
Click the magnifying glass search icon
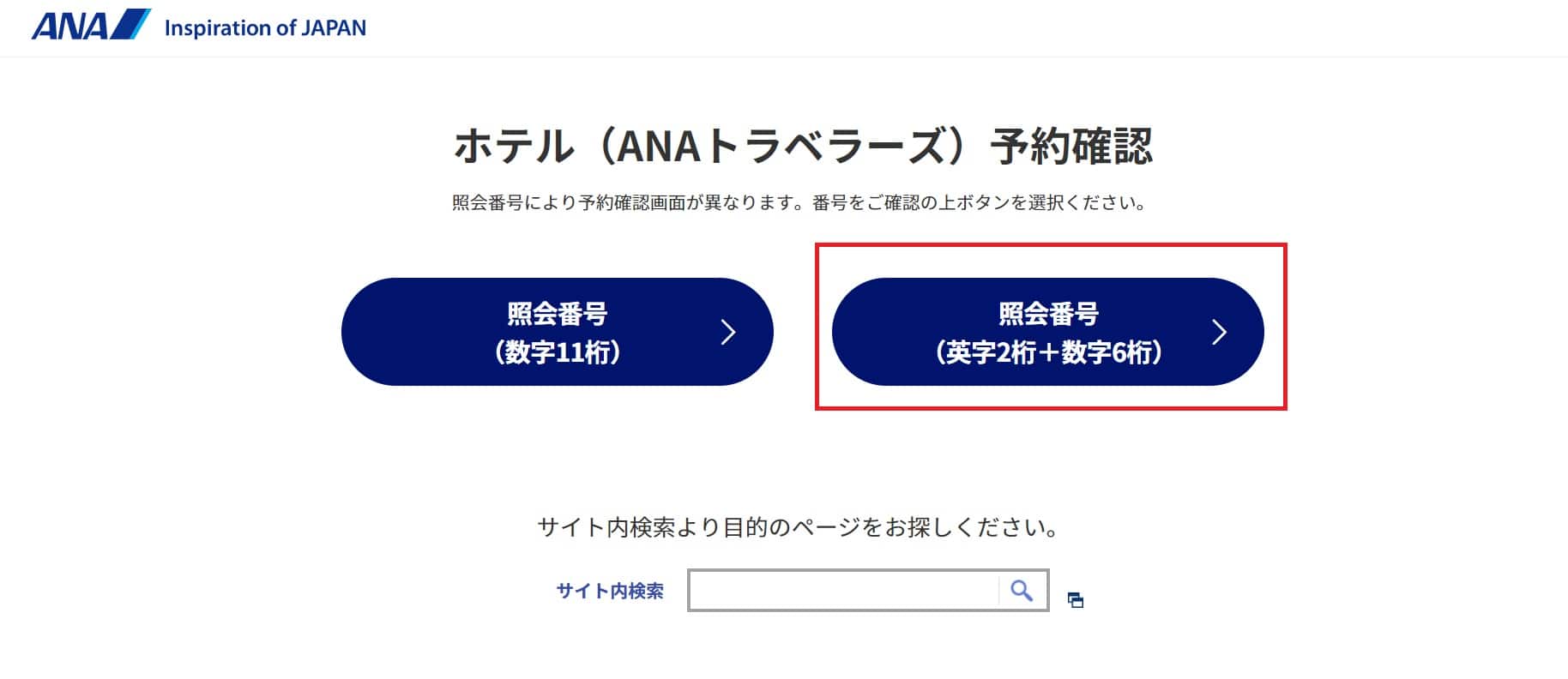1021,590
